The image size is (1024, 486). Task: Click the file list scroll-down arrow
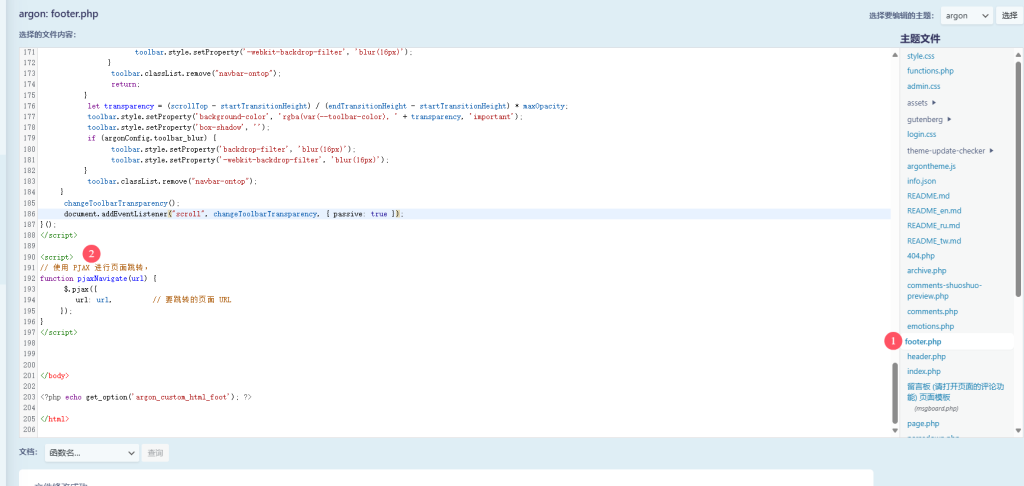(x=1018, y=430)
